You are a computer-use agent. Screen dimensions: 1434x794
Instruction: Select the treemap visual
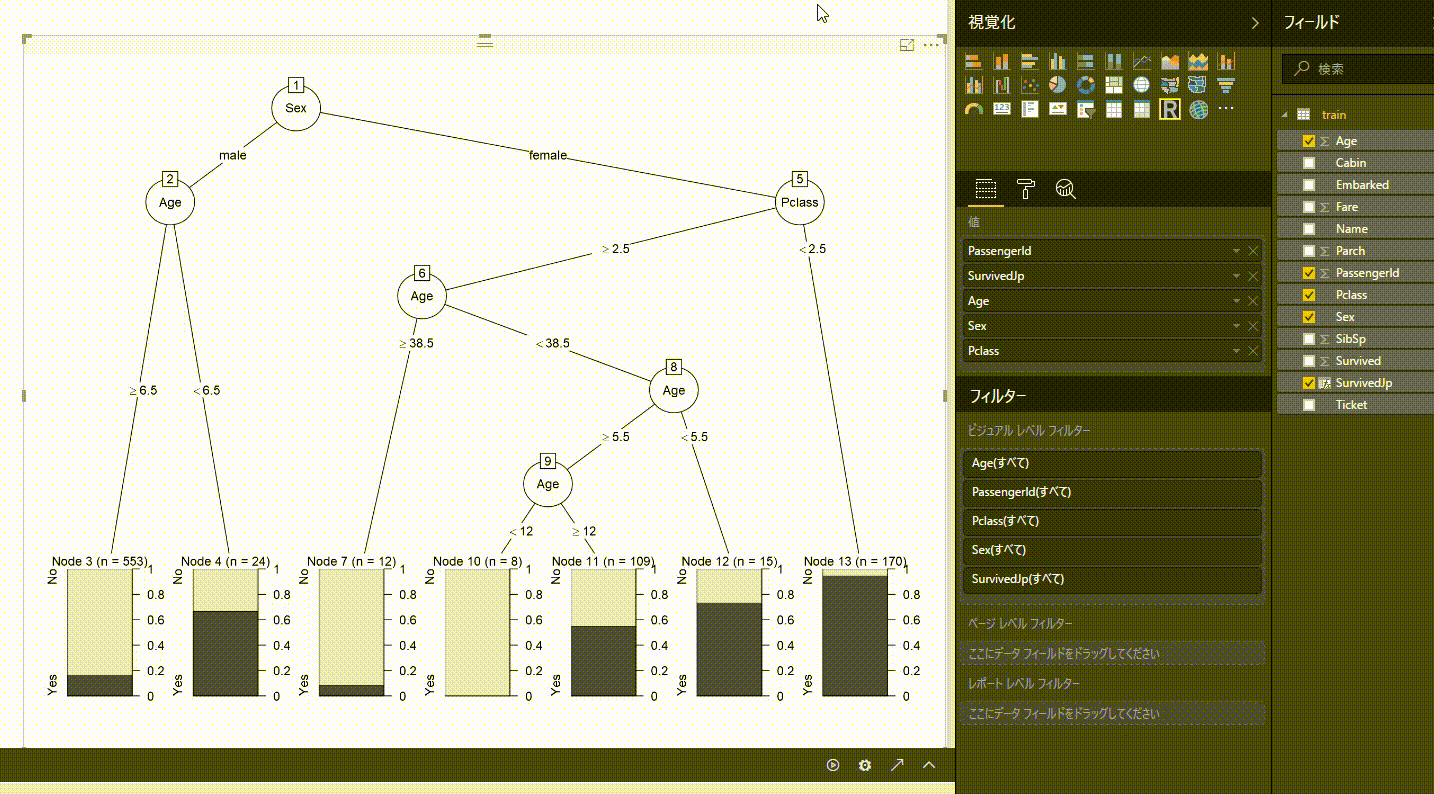pyautogui.click(x=1114, y=85)
